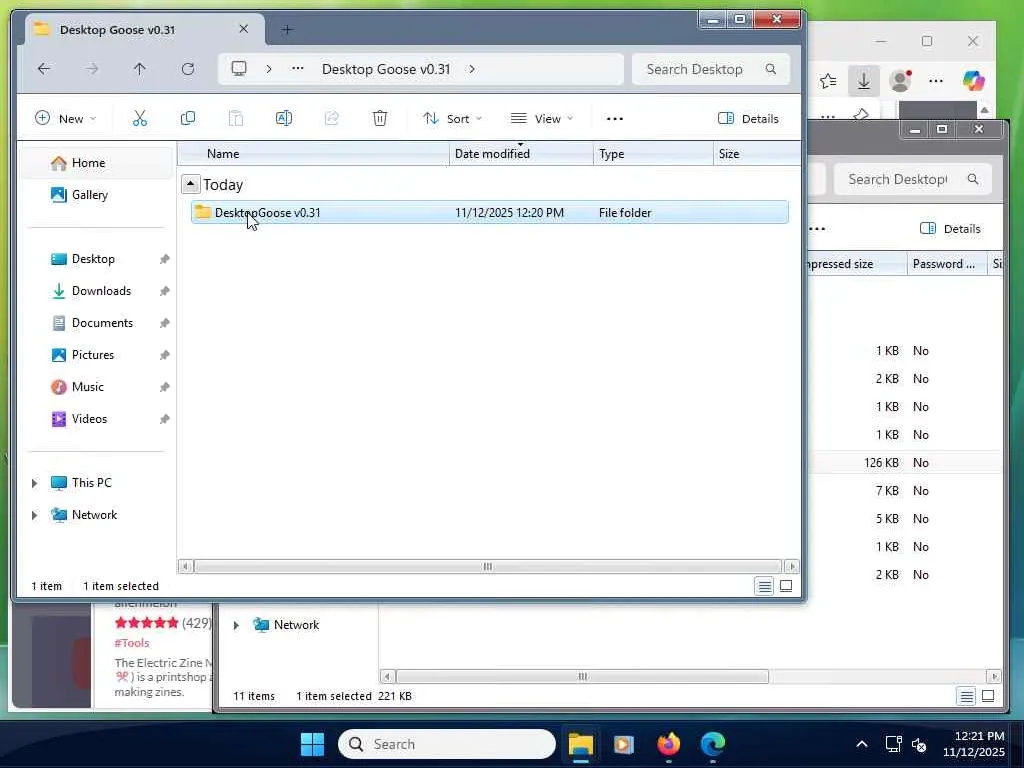This screenshot has width=1024, height=768.
Task: Expand Network in front navigation pane
Action: point(34,515)
